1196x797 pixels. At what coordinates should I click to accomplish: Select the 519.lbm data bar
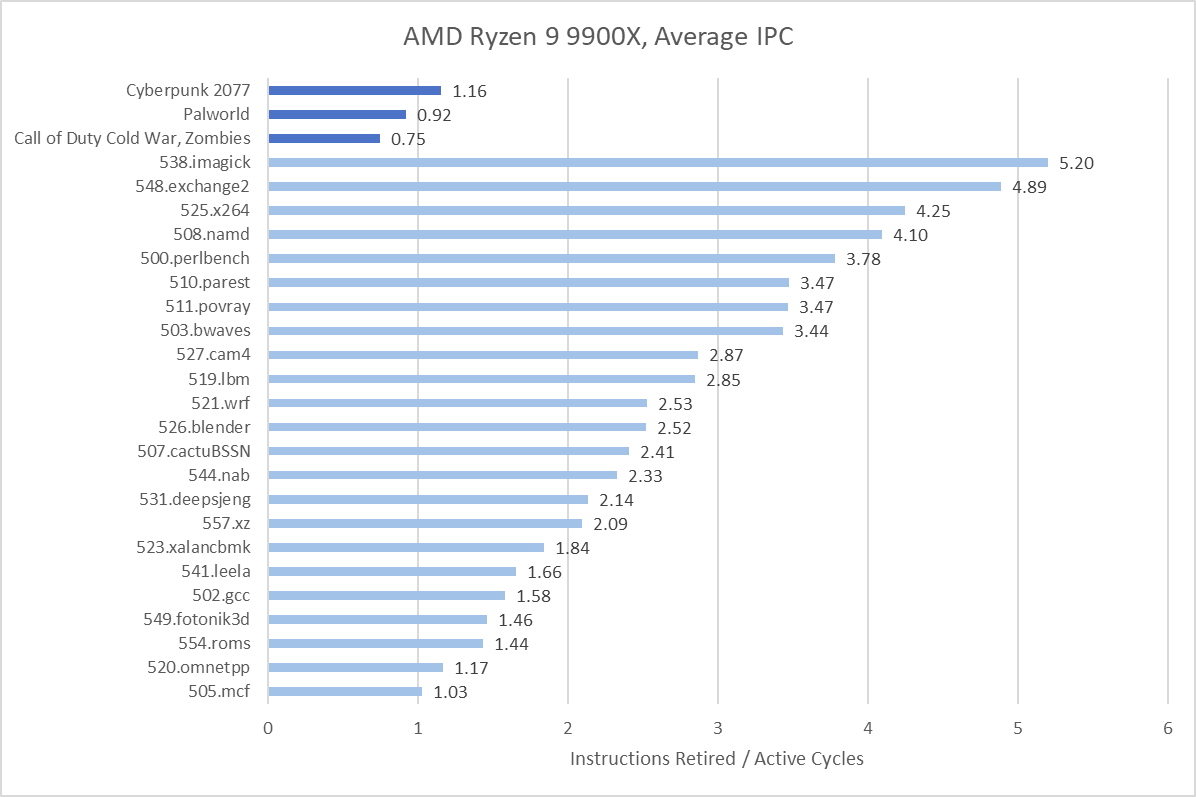pyautogui.click(x=480, y=379)
